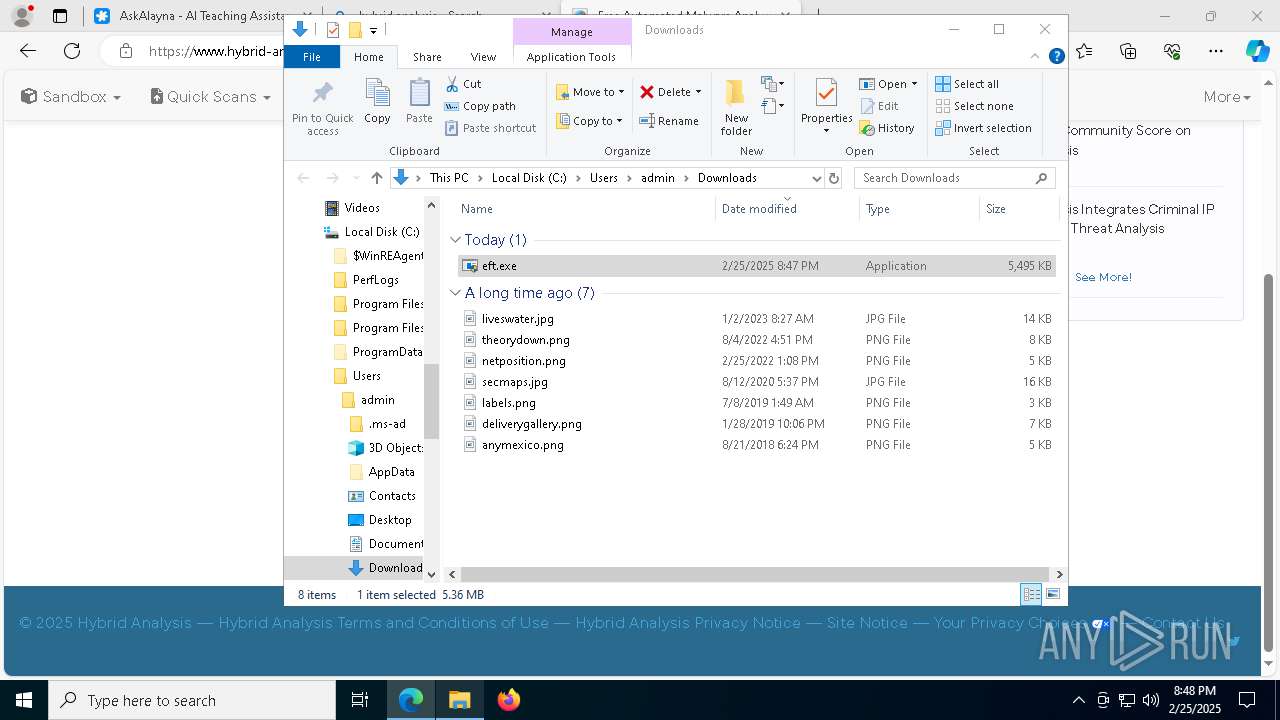
Task: Click Pin to Quick access icon
Action: click(x=322, y=107)
